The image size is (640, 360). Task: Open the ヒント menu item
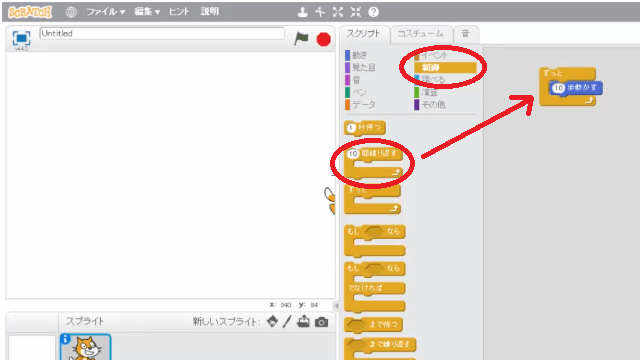(179, 12)
